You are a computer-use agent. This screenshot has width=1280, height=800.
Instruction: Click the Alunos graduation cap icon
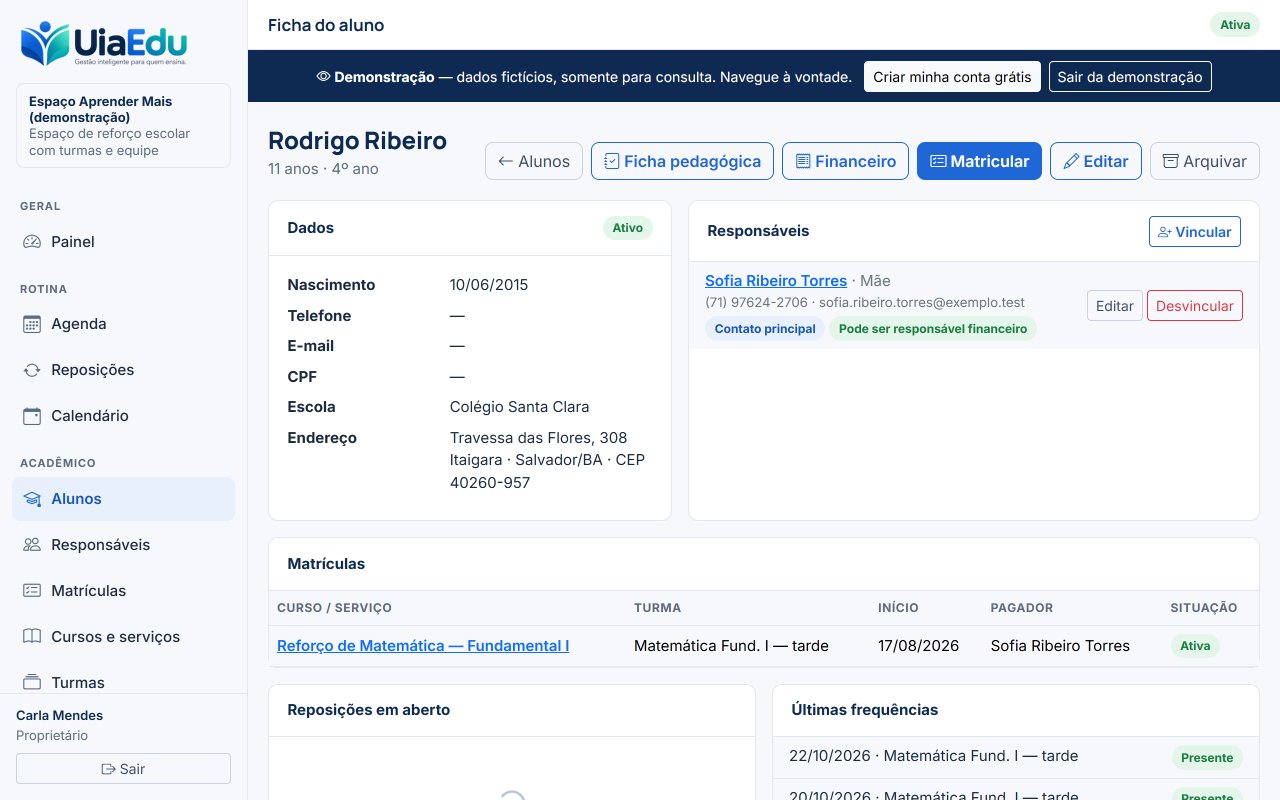(32, 499)
